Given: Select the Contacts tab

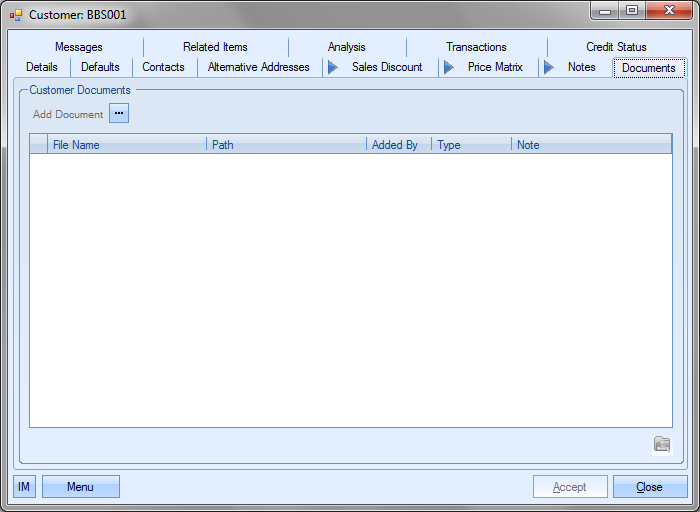Looking at the screenshot, I should click(163, 68).
